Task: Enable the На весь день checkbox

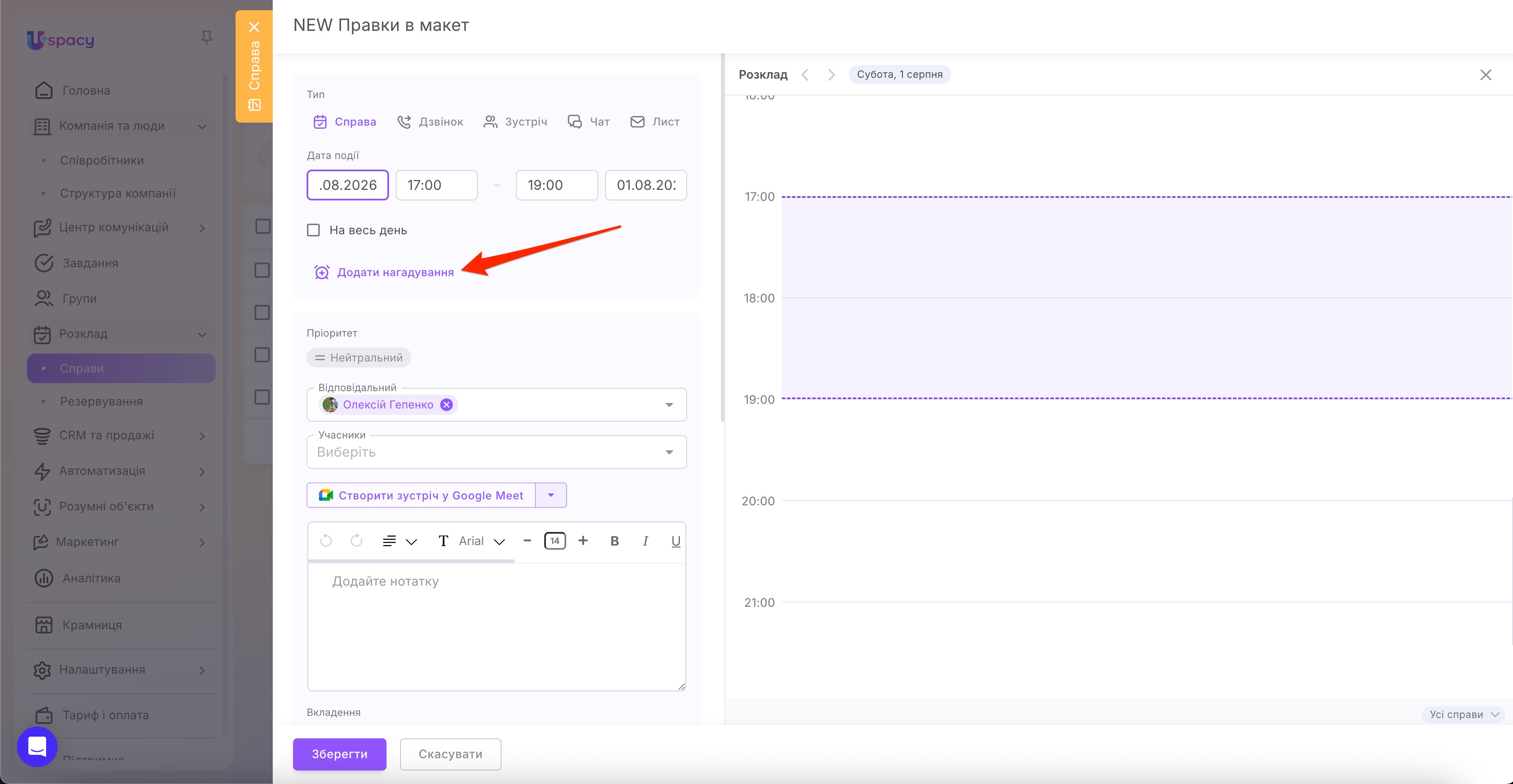Action: (314, 230)
